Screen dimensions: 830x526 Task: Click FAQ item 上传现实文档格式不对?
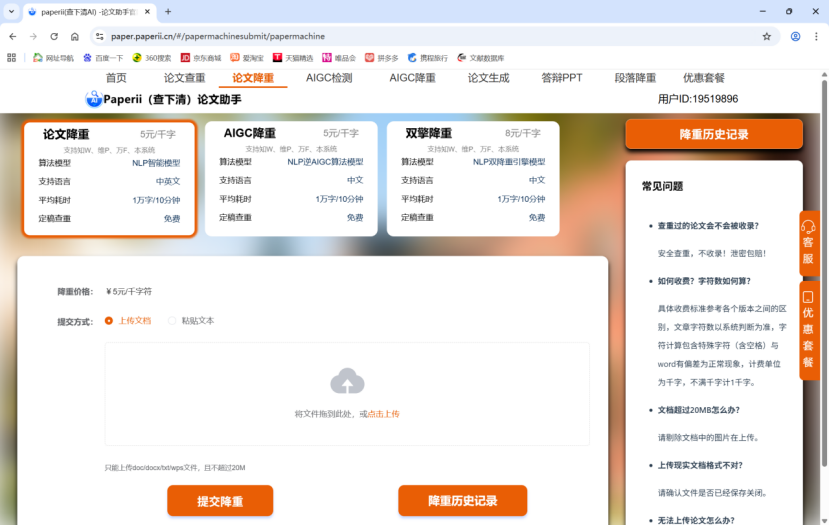pos(700,465)
